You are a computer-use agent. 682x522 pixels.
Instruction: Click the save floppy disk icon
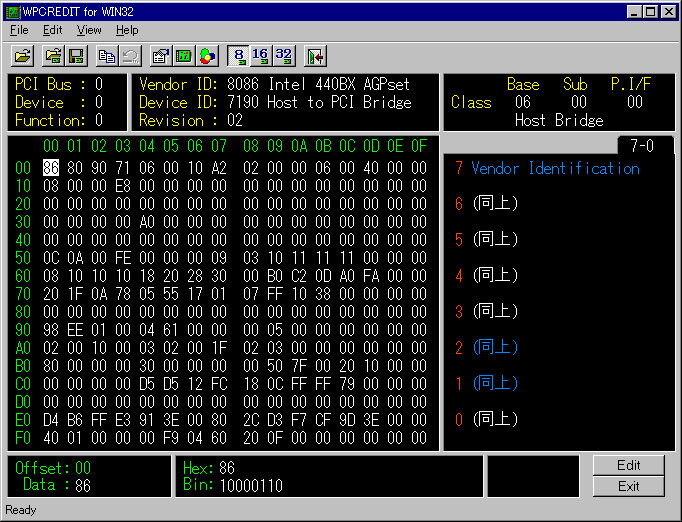click(x=77, y=57)
